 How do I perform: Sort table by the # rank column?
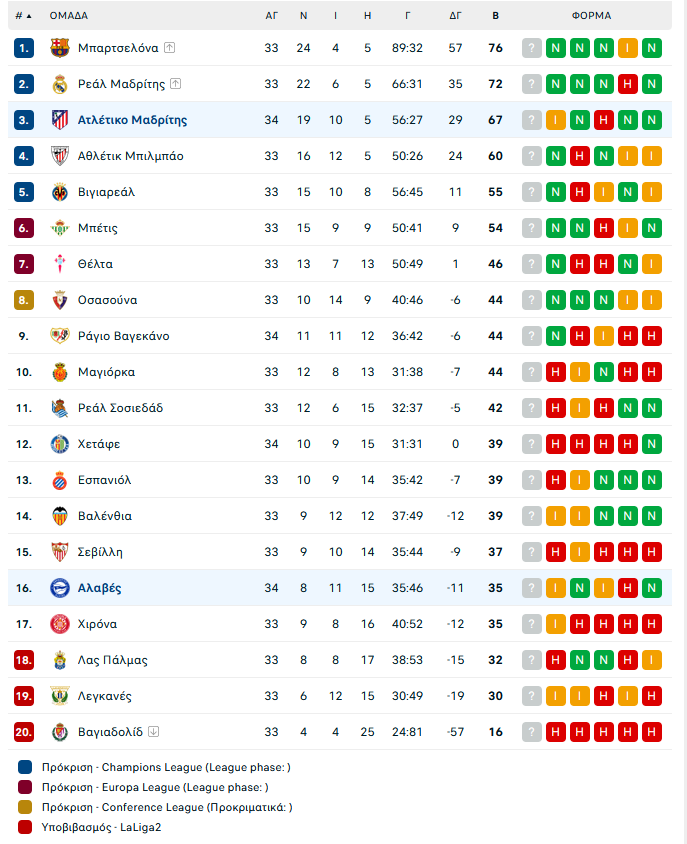pos(23,16)
